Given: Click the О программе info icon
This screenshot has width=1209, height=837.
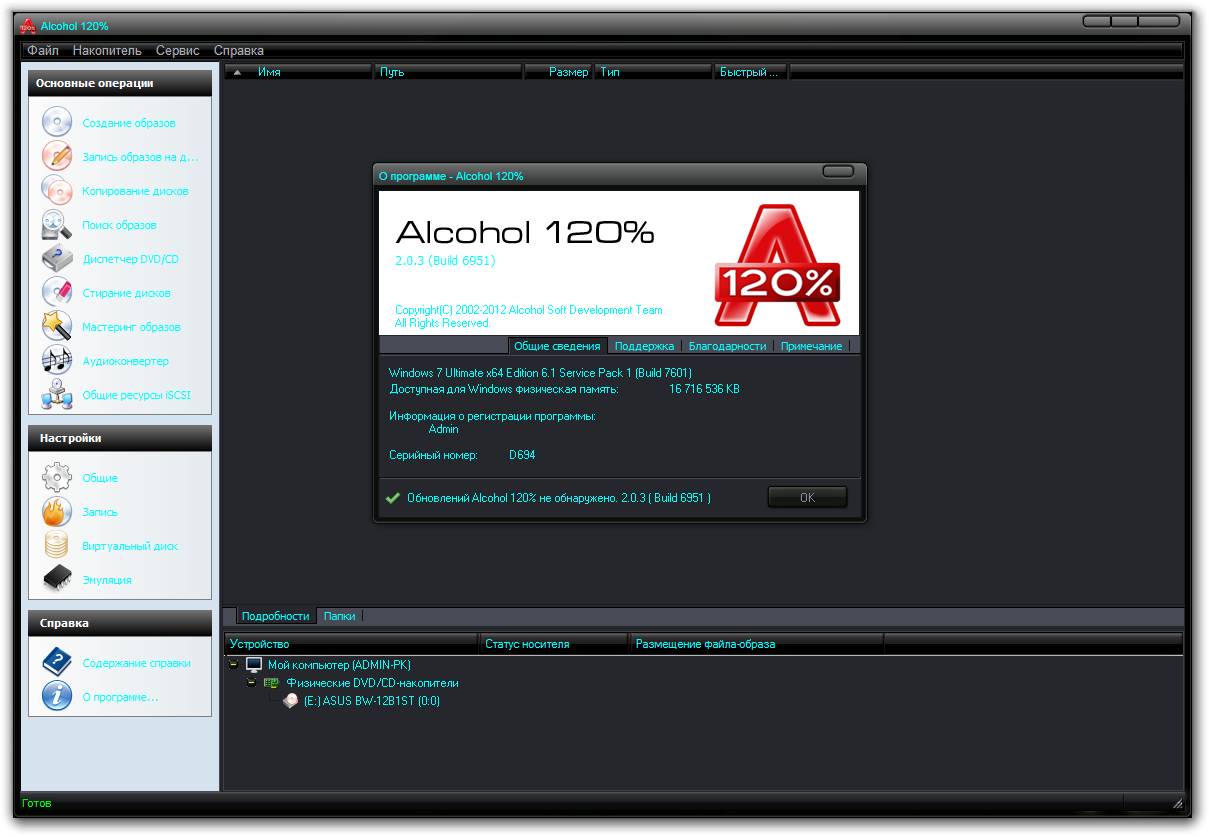Looking at the screenshot, I should (x=56, y=696).
